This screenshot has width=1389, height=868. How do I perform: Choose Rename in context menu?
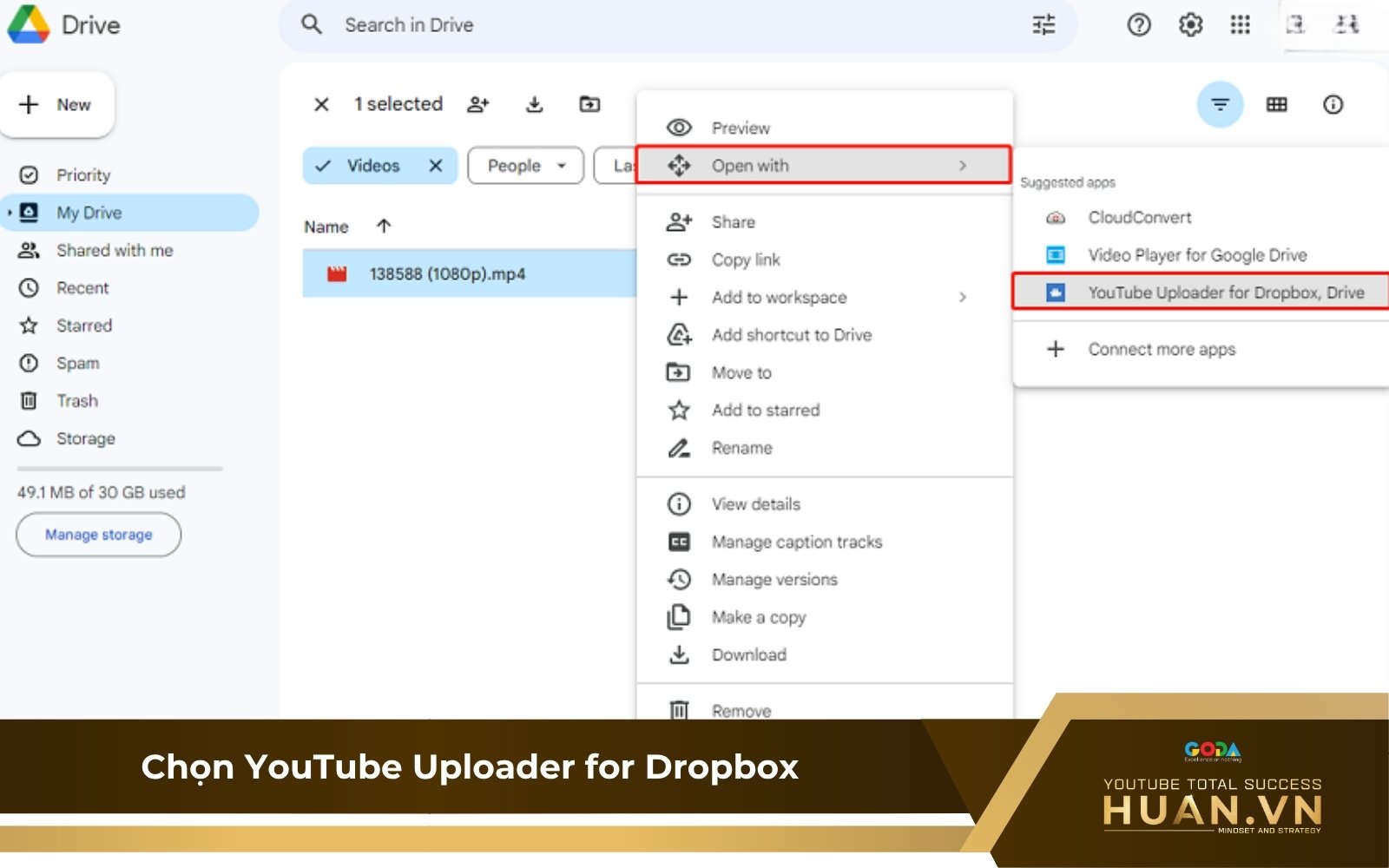825,448
